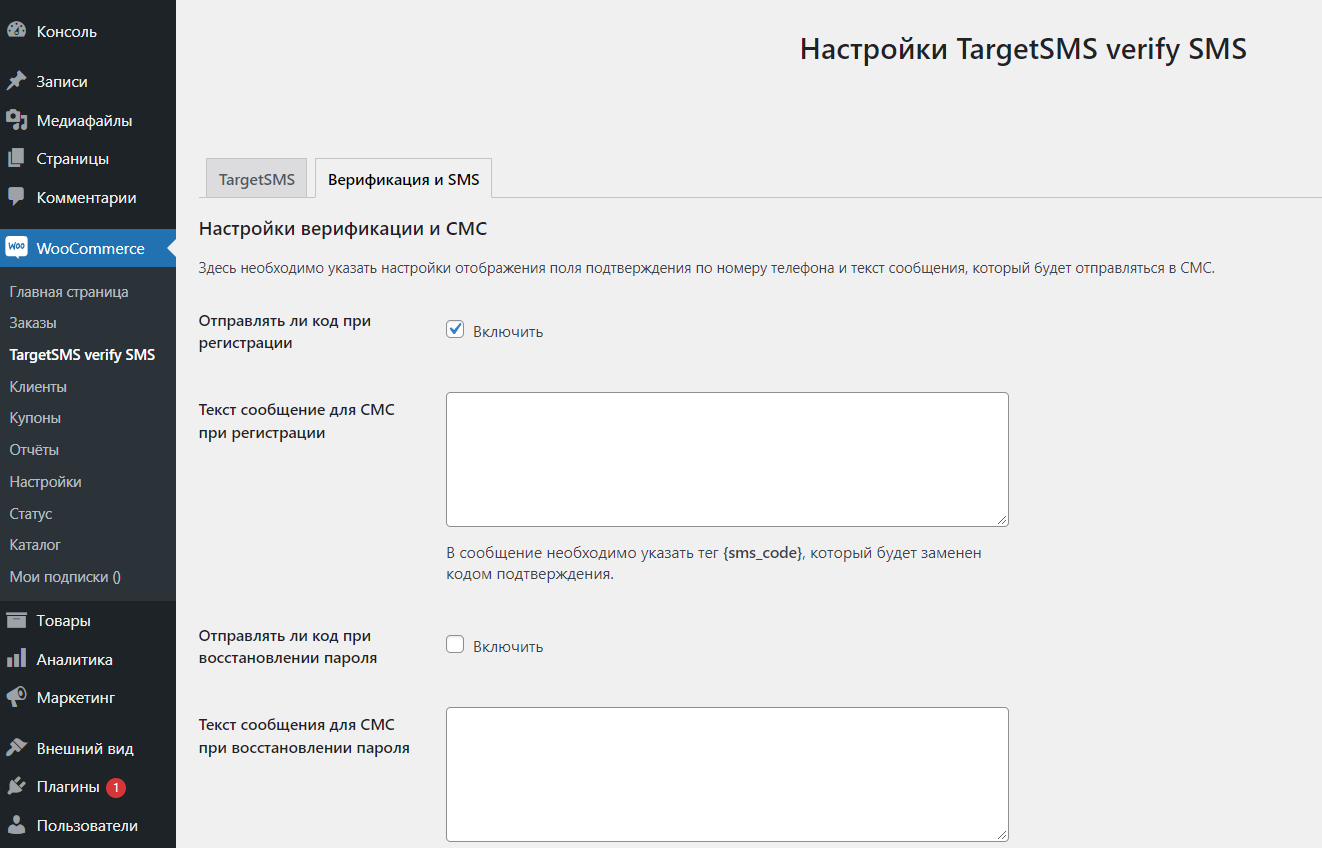Open Мои подписки () submenu link
This screenshot has width=1322, height=848.
pos(65,577)
